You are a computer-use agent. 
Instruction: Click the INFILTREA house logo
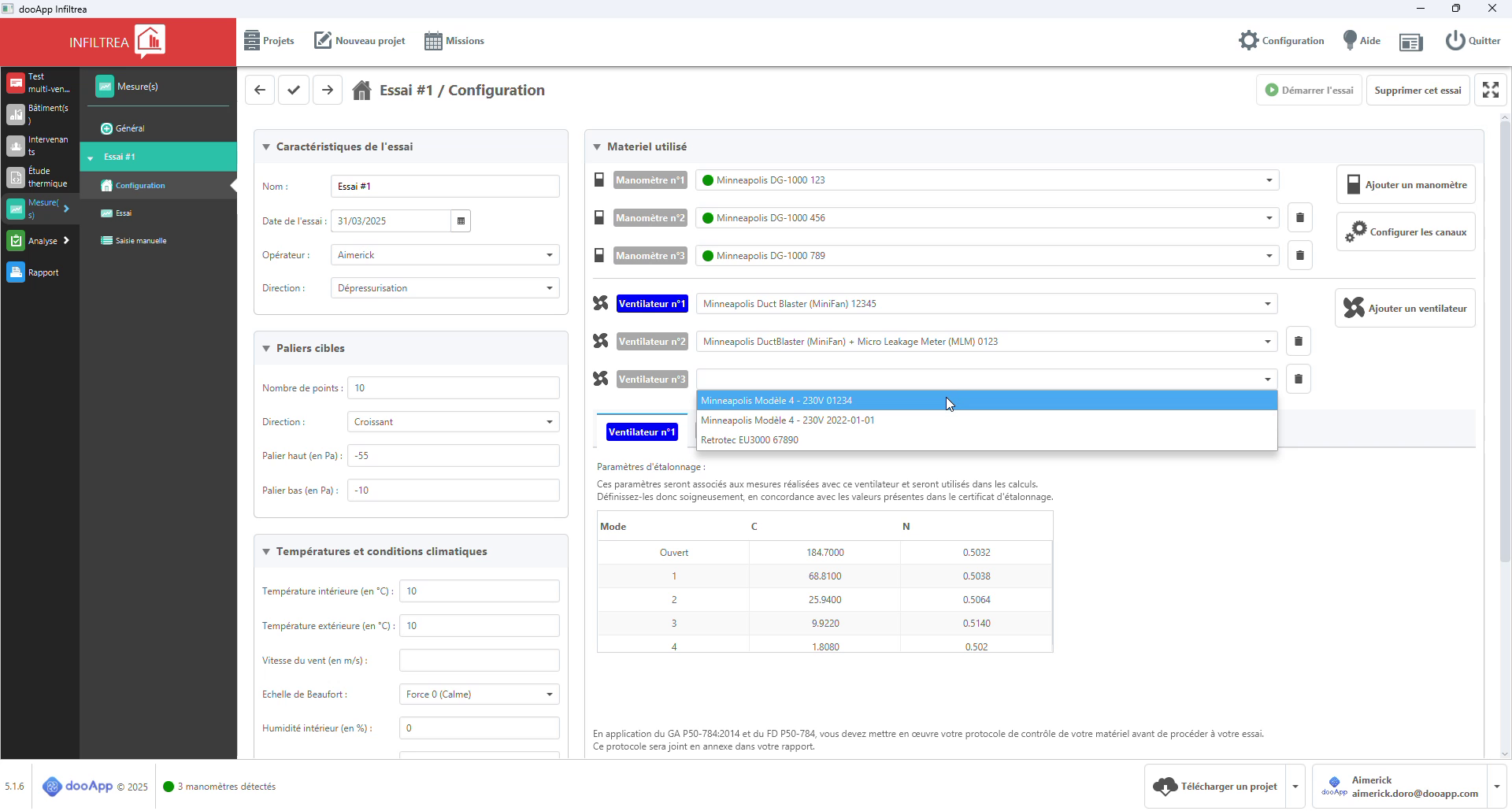(150, 41)
